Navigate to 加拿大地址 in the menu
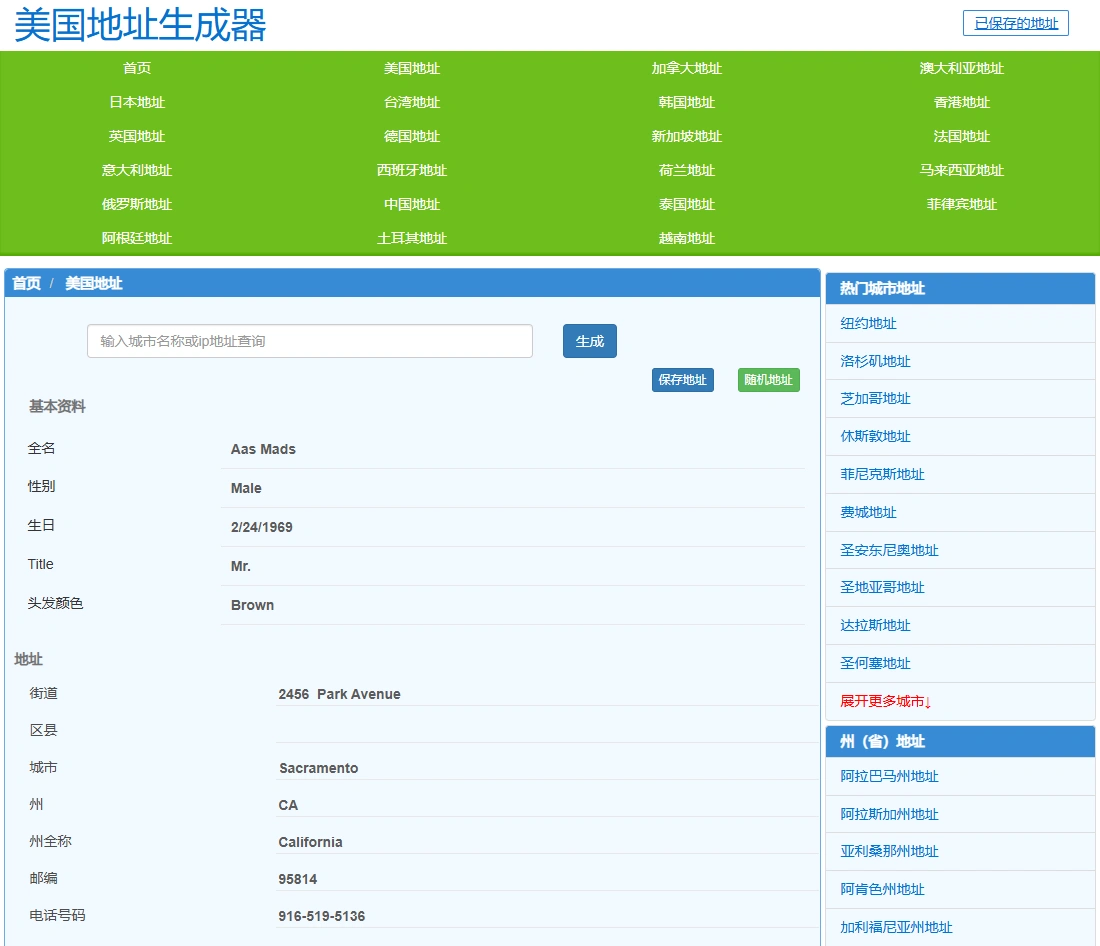Screen dimensions: 1100x946 tap(687, 68)
